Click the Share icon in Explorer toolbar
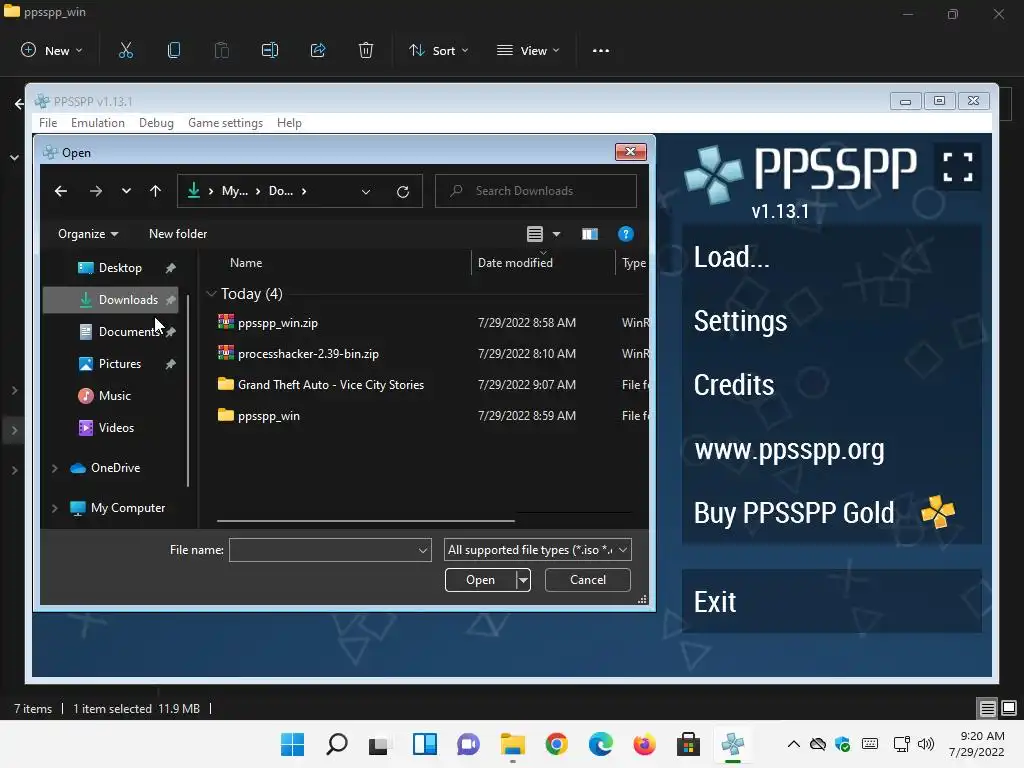Image resolution: width=1024 pixels, height=768 pixels. (x=318, y=50)
